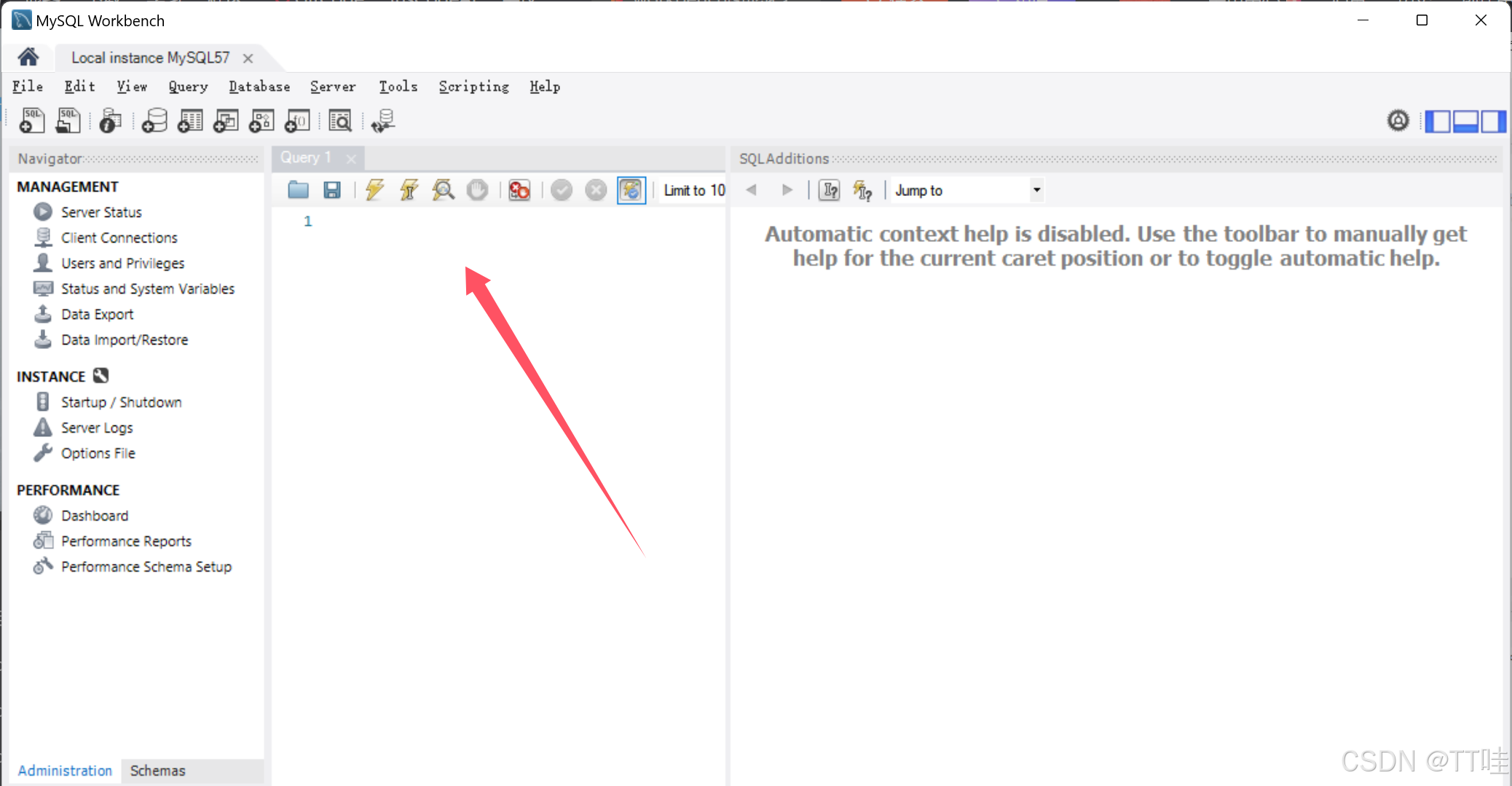Click the Home screen icon tab
This screenshot has width=1512, height=786.
pyautogui.click(x=28, y=57)
